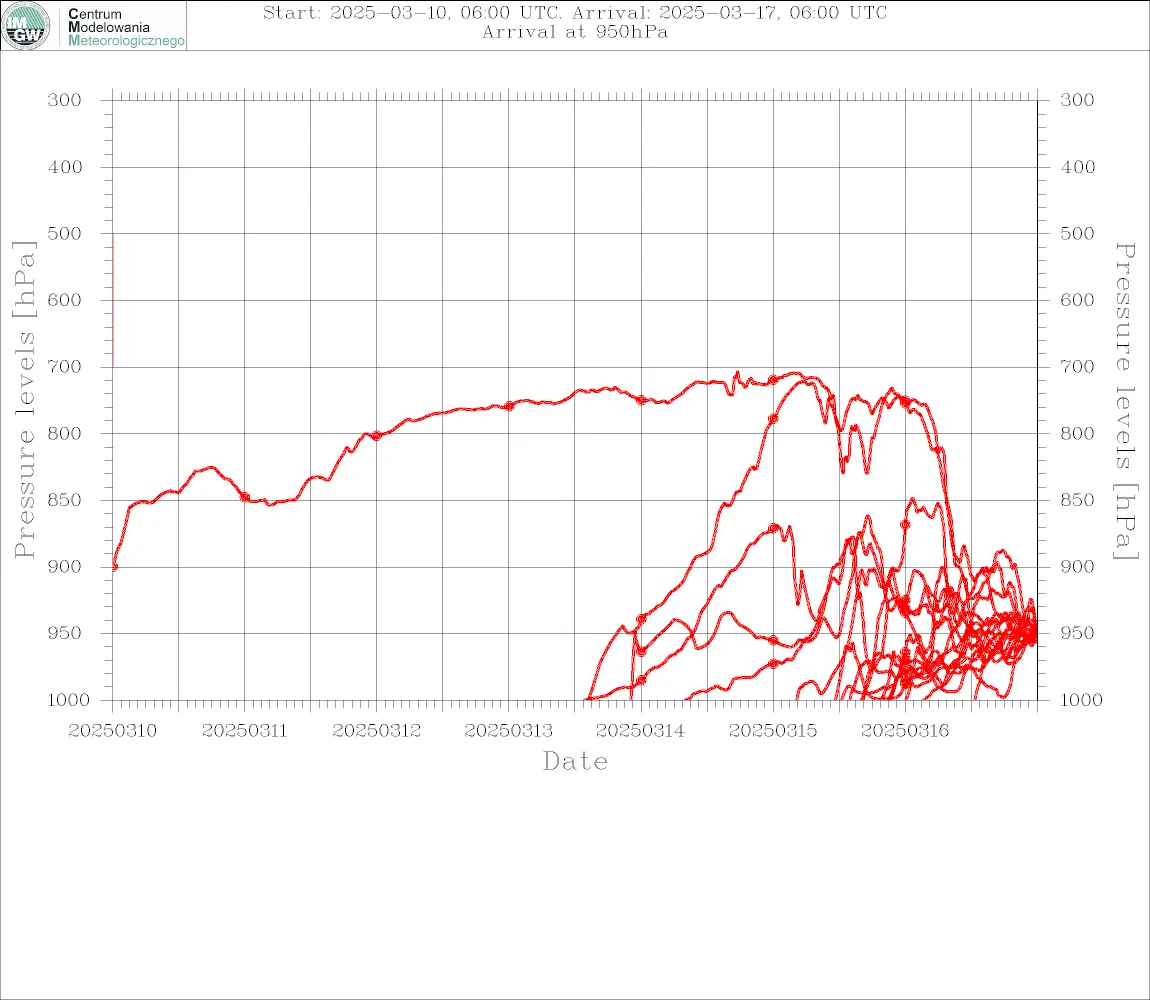Click trajectory marker near 850 hPa on 20250311
Image resolution: width=1150 pixels, height=1000 pixels.
245,497
